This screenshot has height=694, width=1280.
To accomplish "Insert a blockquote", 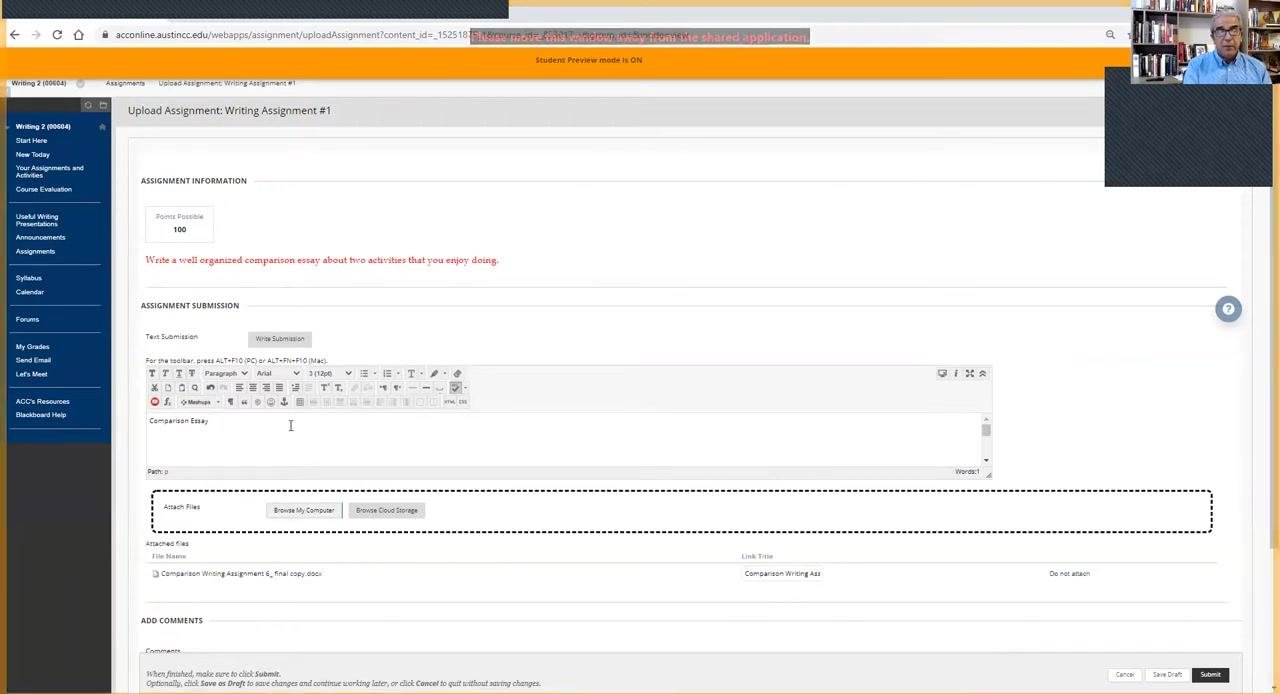I will (x=244, y=402).
